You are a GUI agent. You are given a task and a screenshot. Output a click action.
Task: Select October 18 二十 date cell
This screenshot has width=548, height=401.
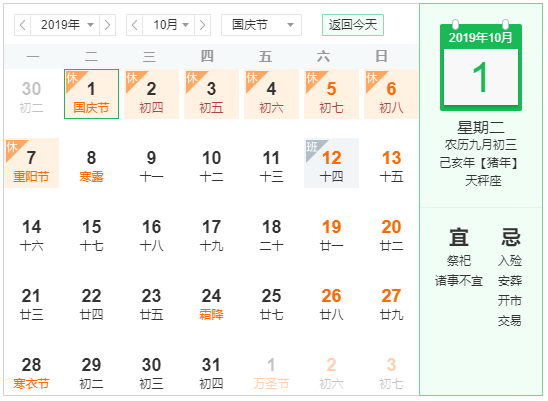(x=272, y=232)
